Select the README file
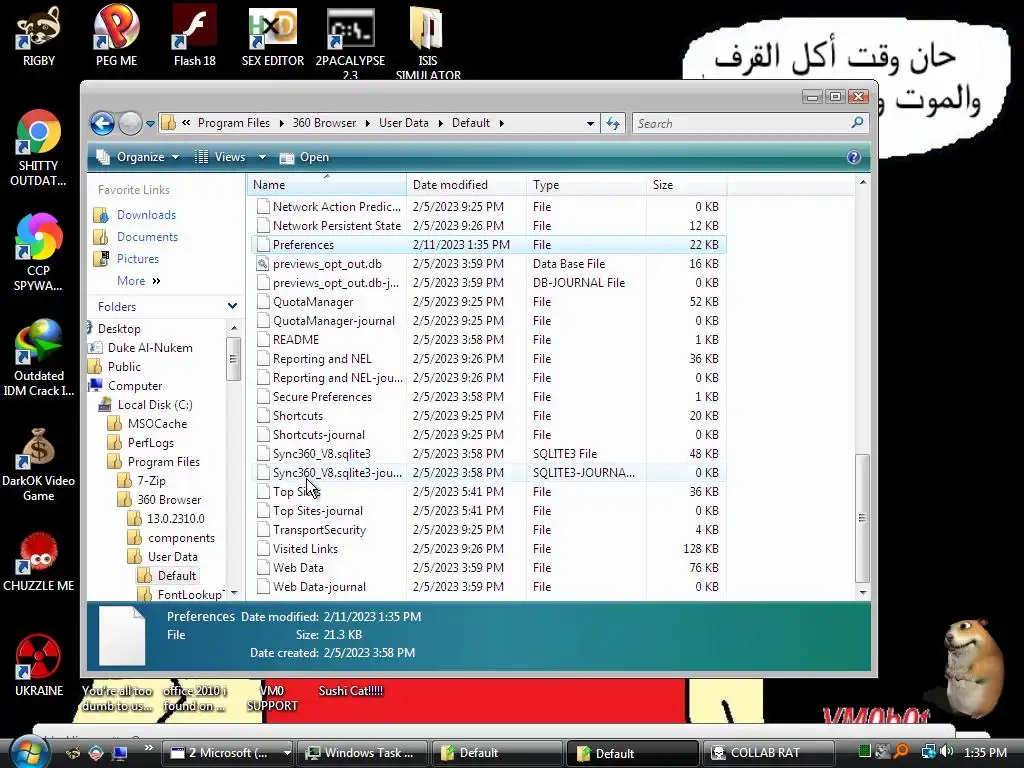Screen dimensions: 1024x768 point(295,340)
